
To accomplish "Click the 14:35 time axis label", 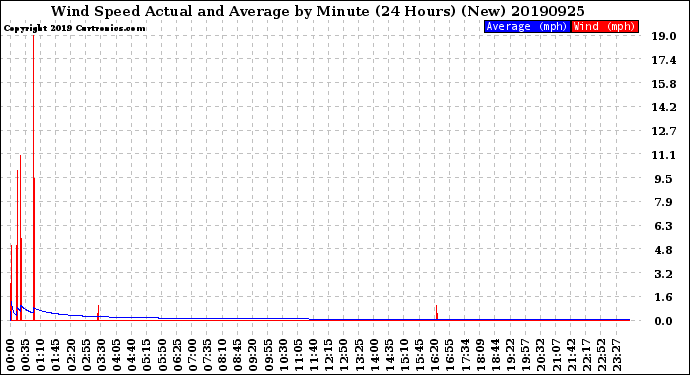I will pos(389,355).
